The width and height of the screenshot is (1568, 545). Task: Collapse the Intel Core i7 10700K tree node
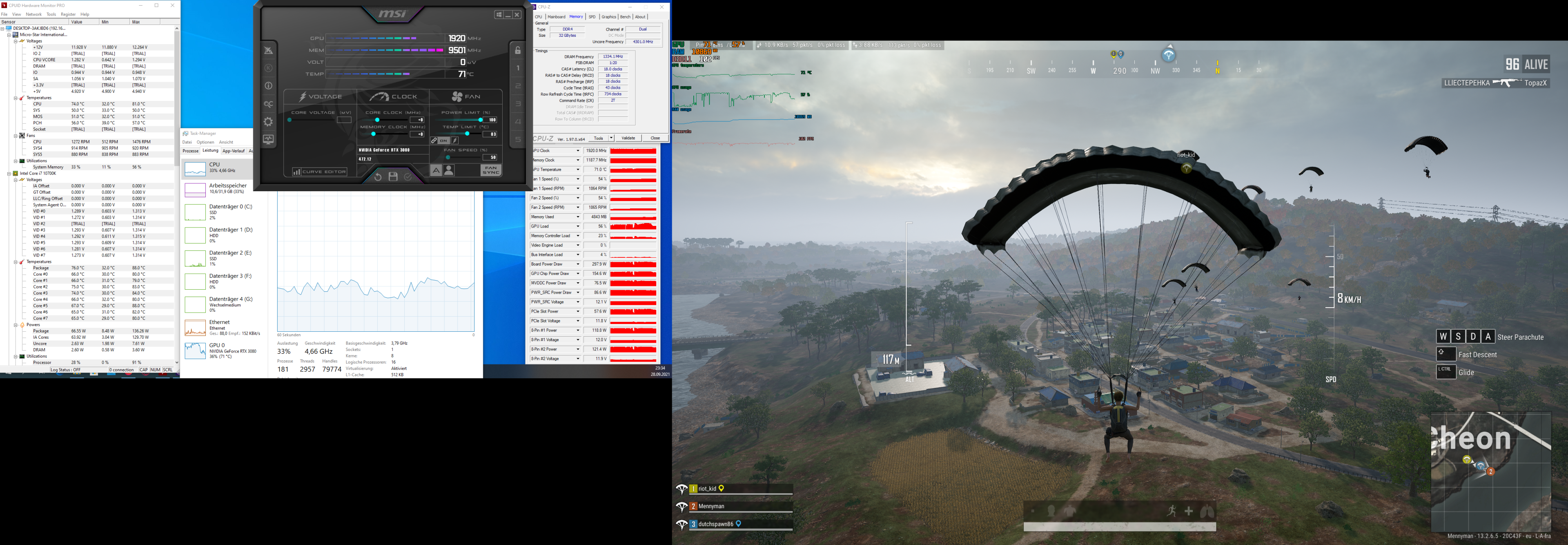pos(9,174)
